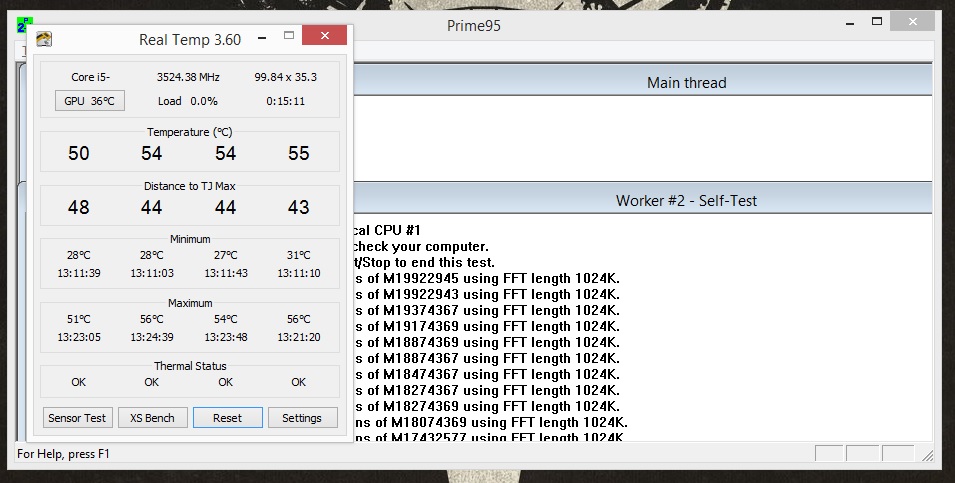Minimize the Real Temp window
This screenshot has width=955, height=483.
pyautogui.click(x=257, y=37)
